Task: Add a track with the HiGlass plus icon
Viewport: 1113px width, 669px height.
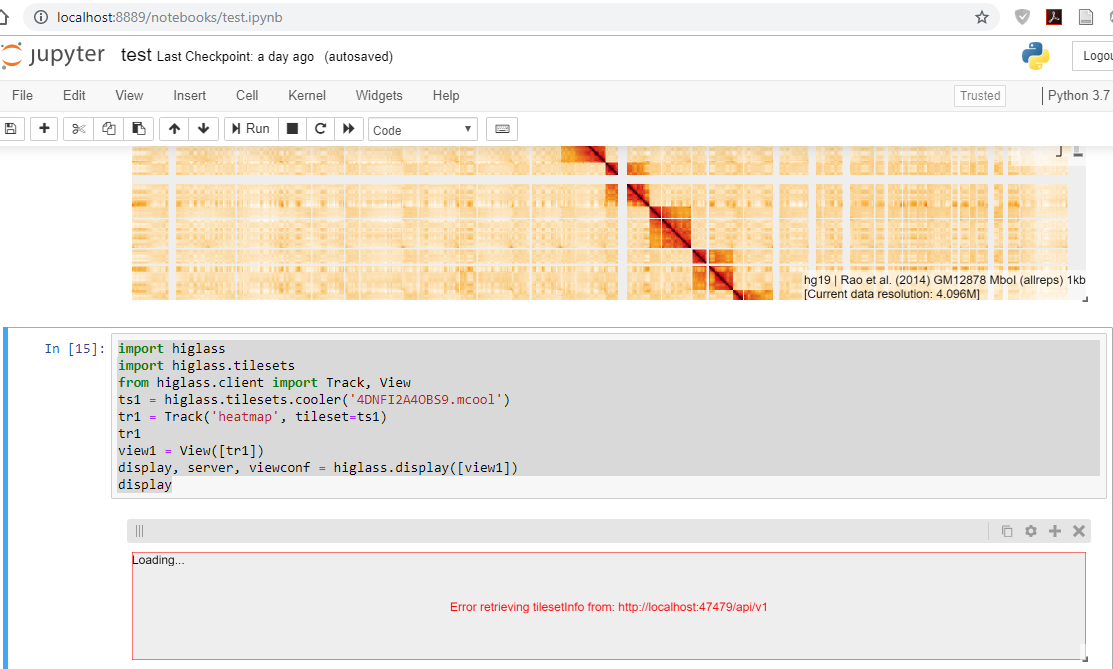Action: coord(1055,531)
